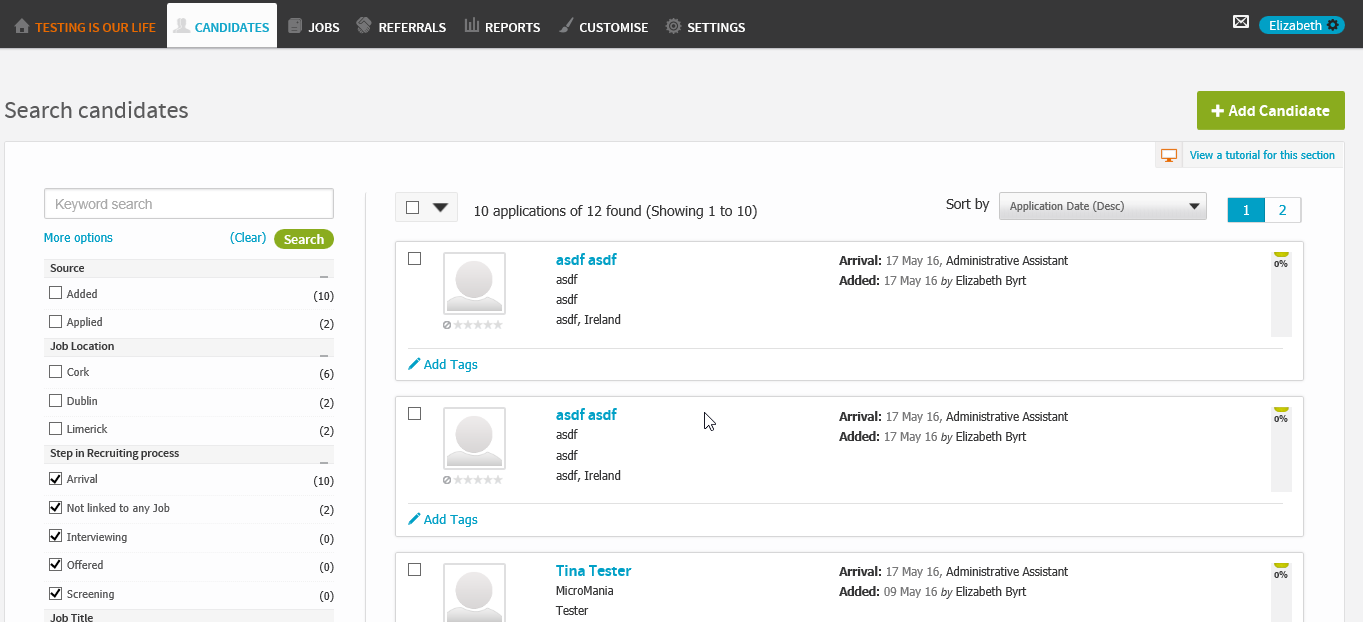Image resolution: width=1363 pixels, height=622 pixels.
Task: Click the tutorial monitor icon
Action: pos(1168,155)
